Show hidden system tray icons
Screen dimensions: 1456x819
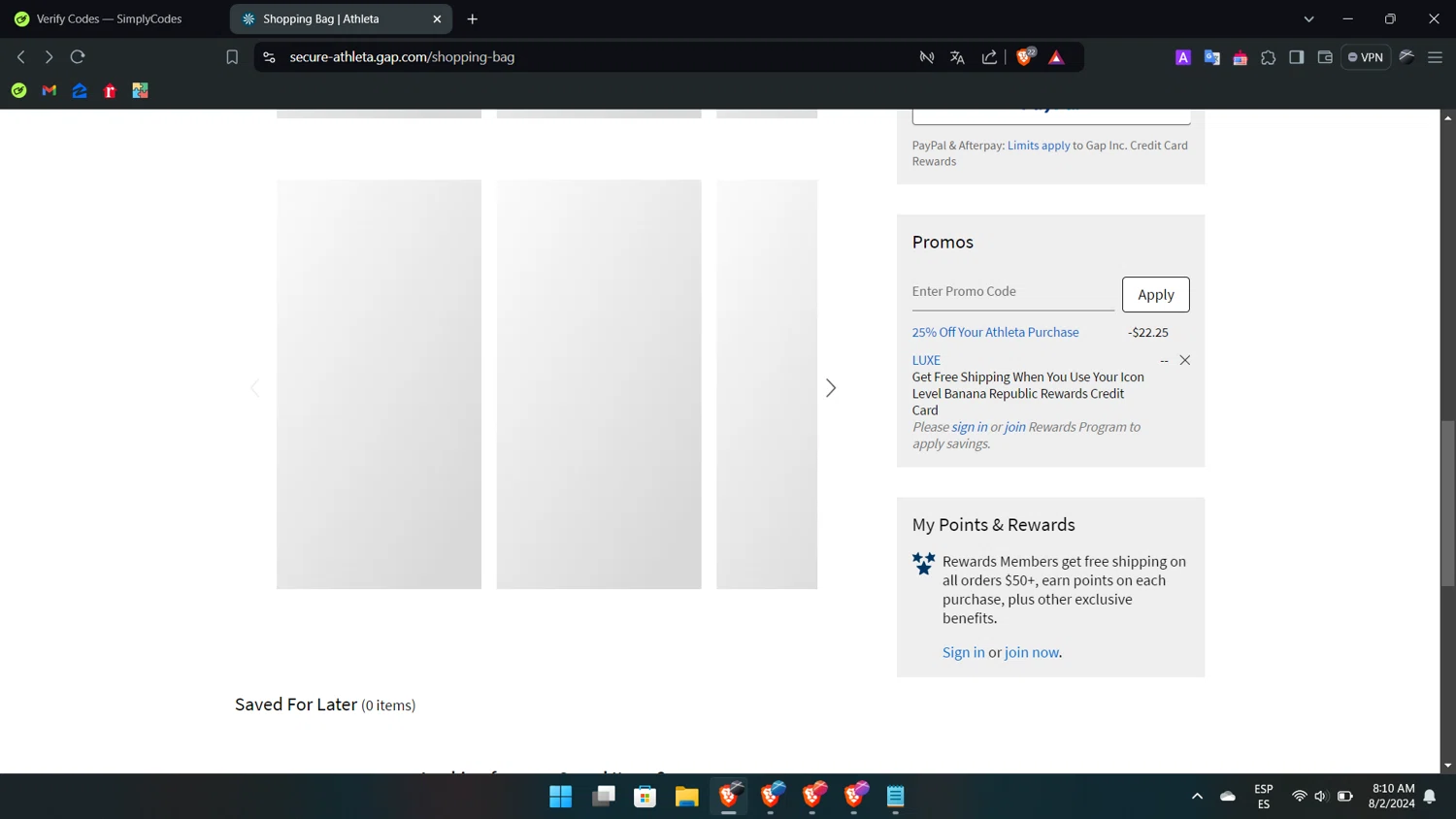click(x=1197, y=797)
